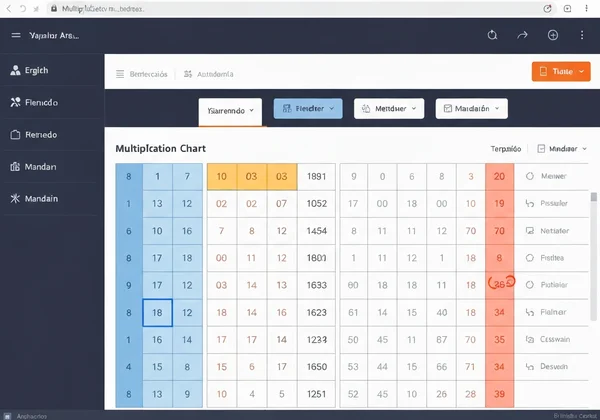Click the orange header cell showing 10

[x=222, y=176]
